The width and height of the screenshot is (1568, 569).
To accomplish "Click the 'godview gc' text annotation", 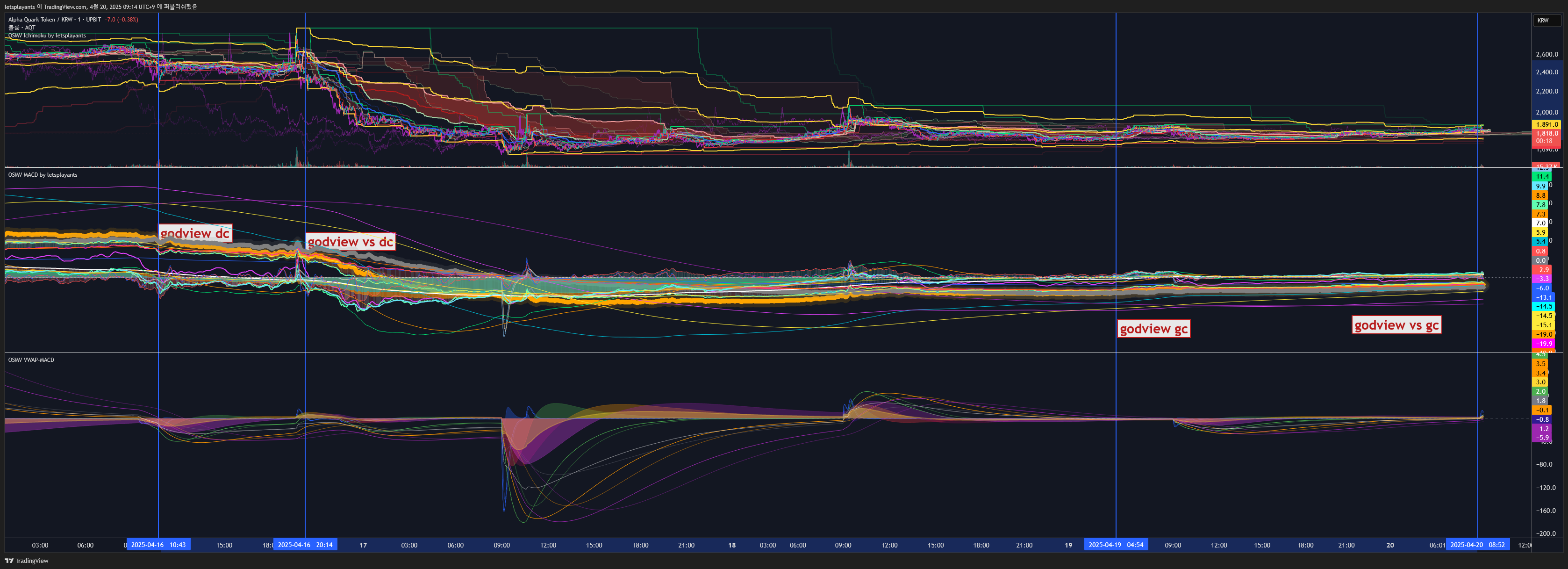I will 1153,329.
